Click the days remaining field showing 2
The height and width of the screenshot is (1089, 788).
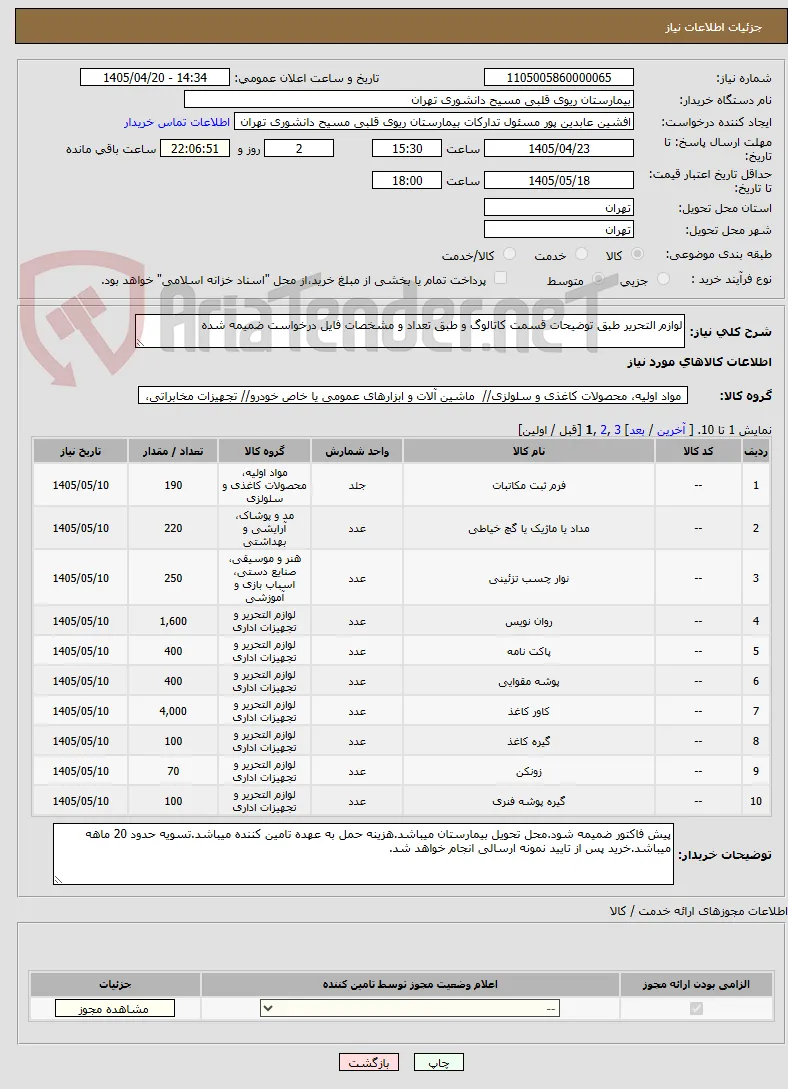coord(299,149)
